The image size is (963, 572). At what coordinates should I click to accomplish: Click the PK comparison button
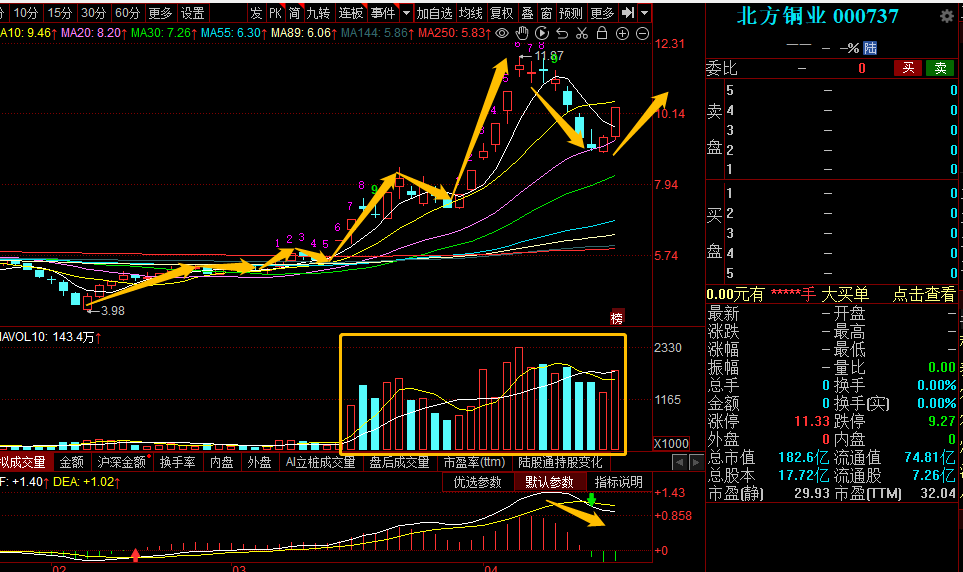coord(275,12)
